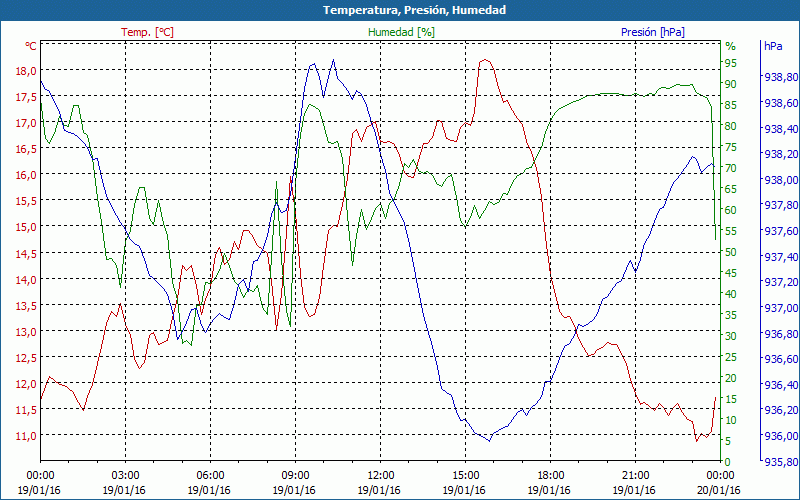This screenshot has height=500, width=800.
Task: Click the '06:00' time axis label
Action: 210,476
